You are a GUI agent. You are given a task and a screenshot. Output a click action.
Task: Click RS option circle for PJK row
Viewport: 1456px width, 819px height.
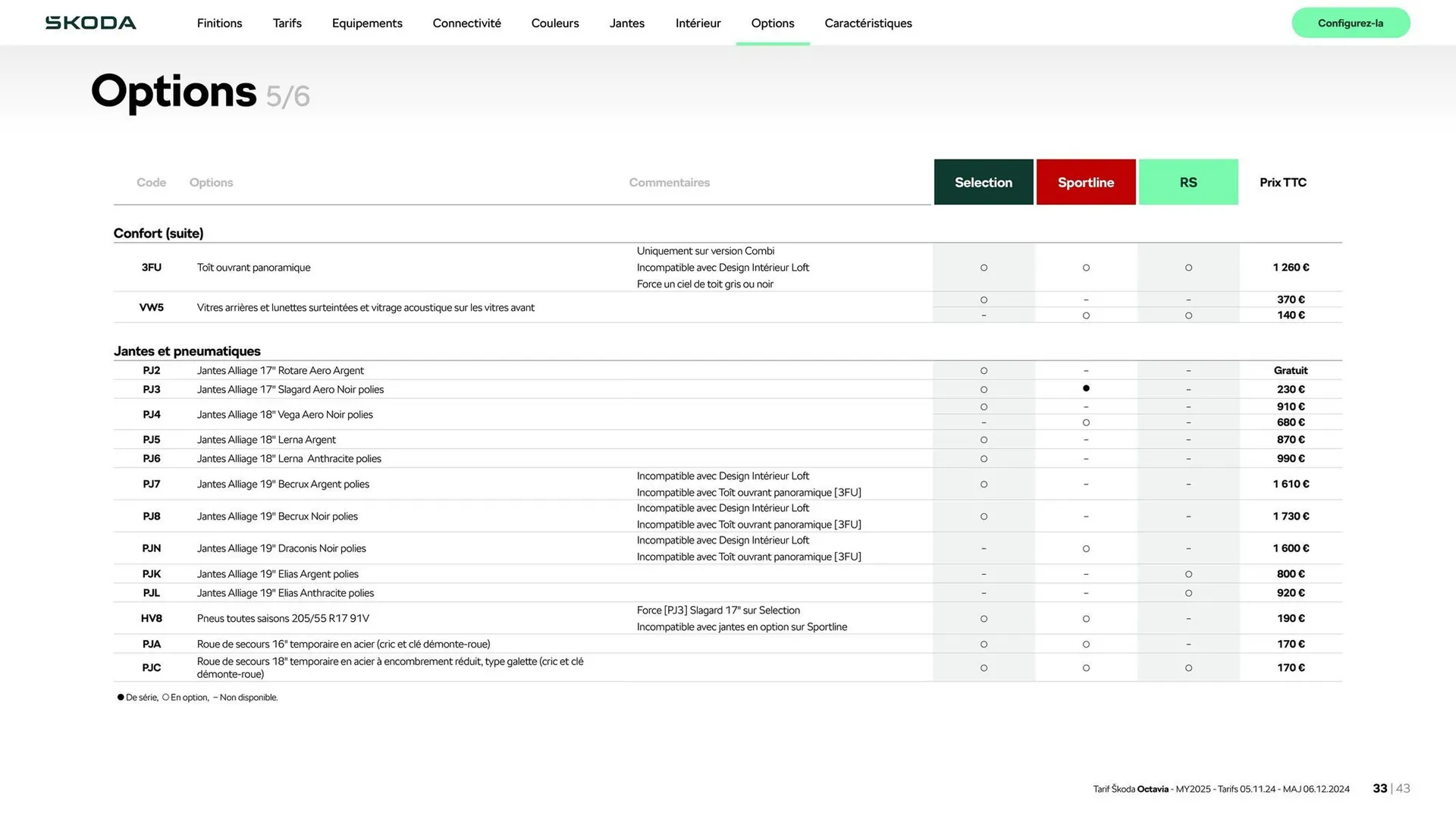tap(1188, 574)
